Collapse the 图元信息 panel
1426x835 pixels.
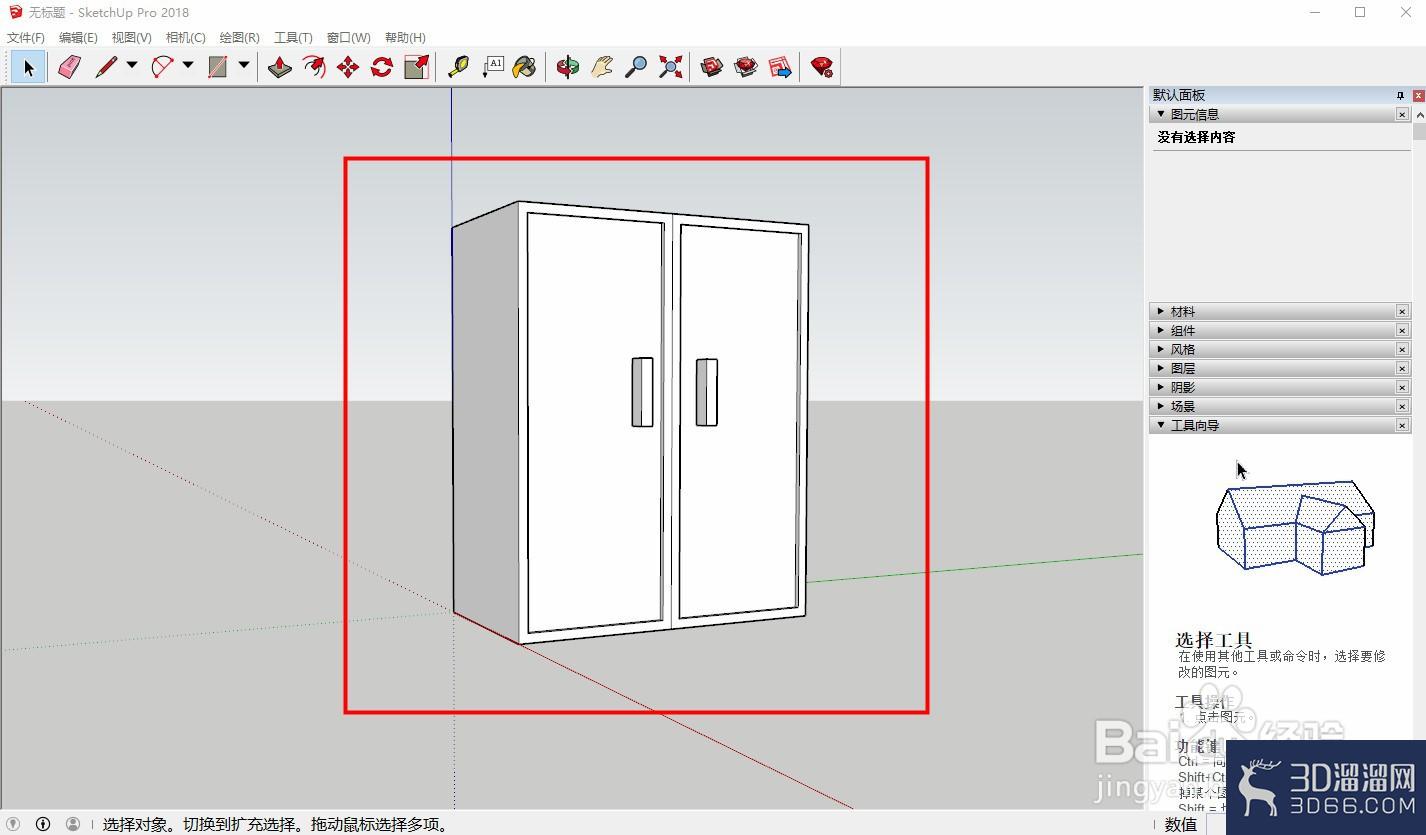pos(1161,115)
